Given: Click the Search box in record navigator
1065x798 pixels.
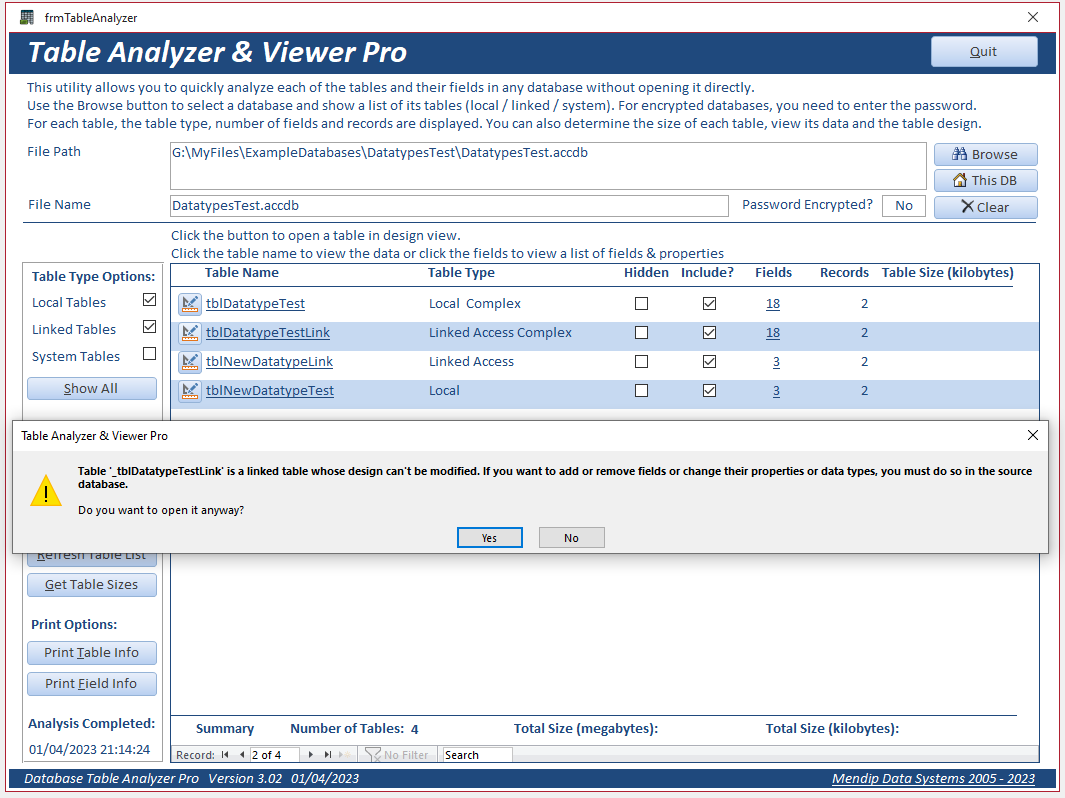Looking at the screenshot, I should [477, 755].
